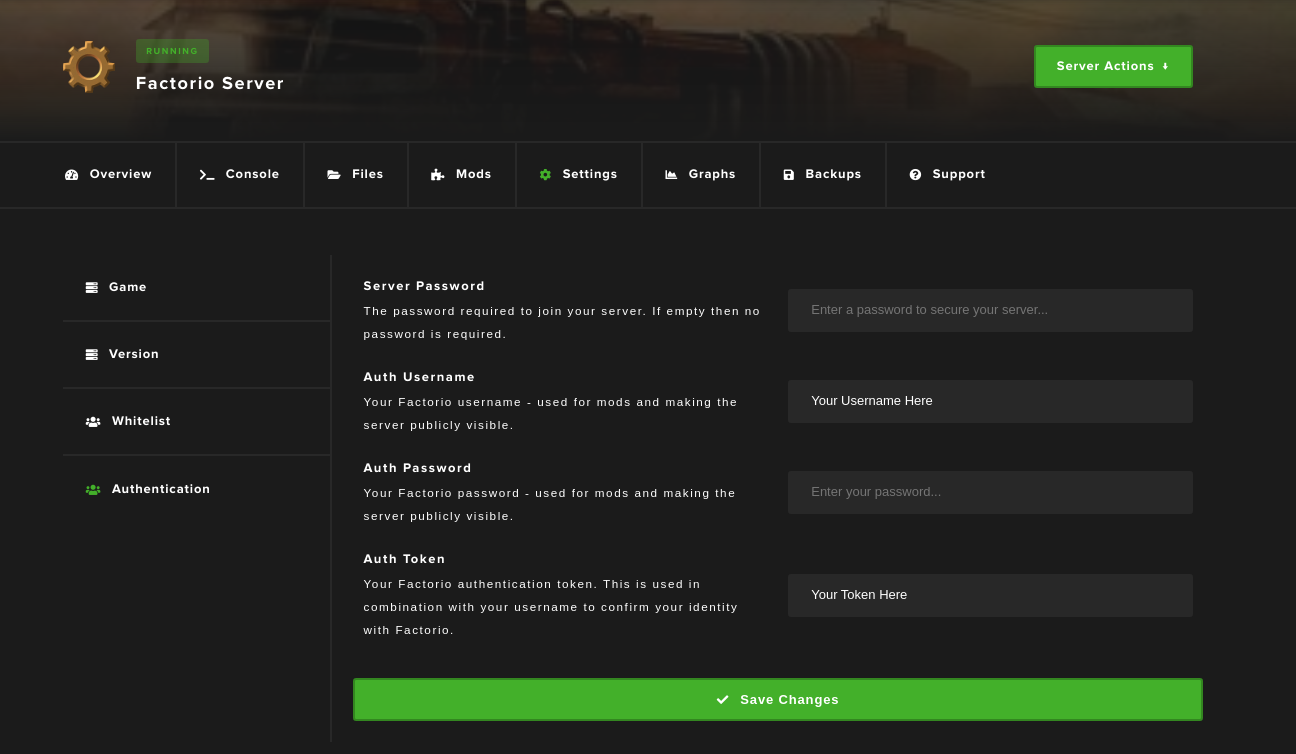Image resolution: width=1296 pixels, height=754 pixels.
Task: Click the Factorio Server title text
Action: click(210, 84)
